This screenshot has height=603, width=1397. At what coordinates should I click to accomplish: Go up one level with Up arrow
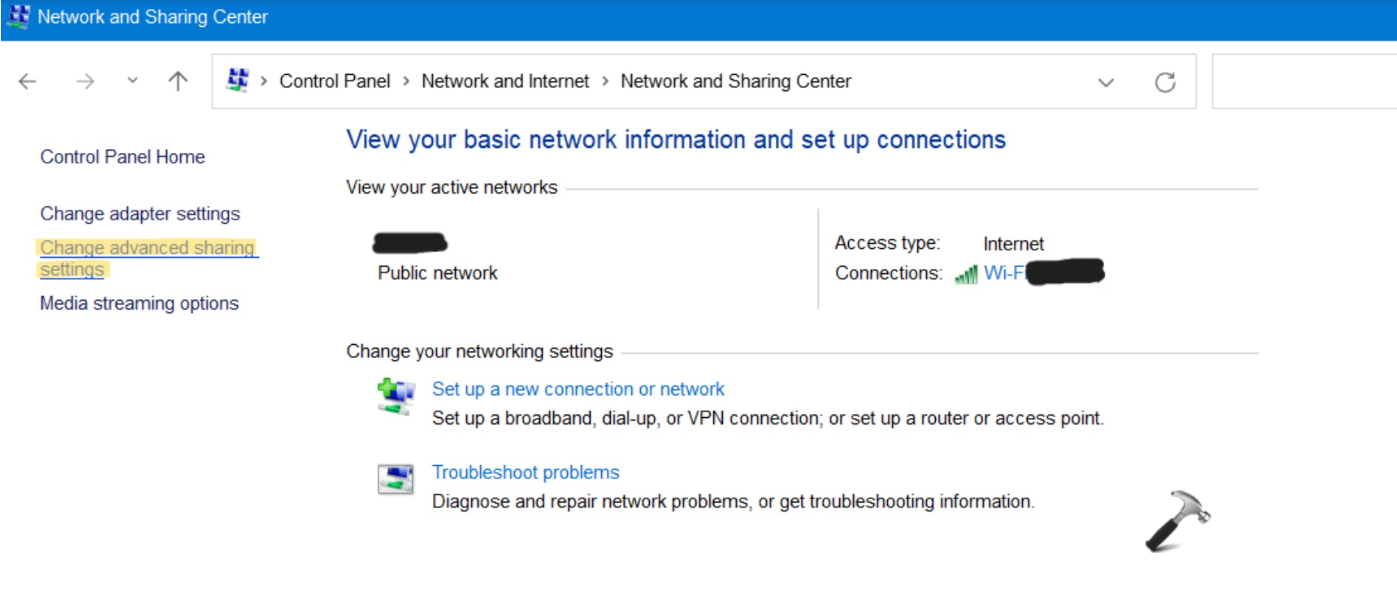click(178, 82)
